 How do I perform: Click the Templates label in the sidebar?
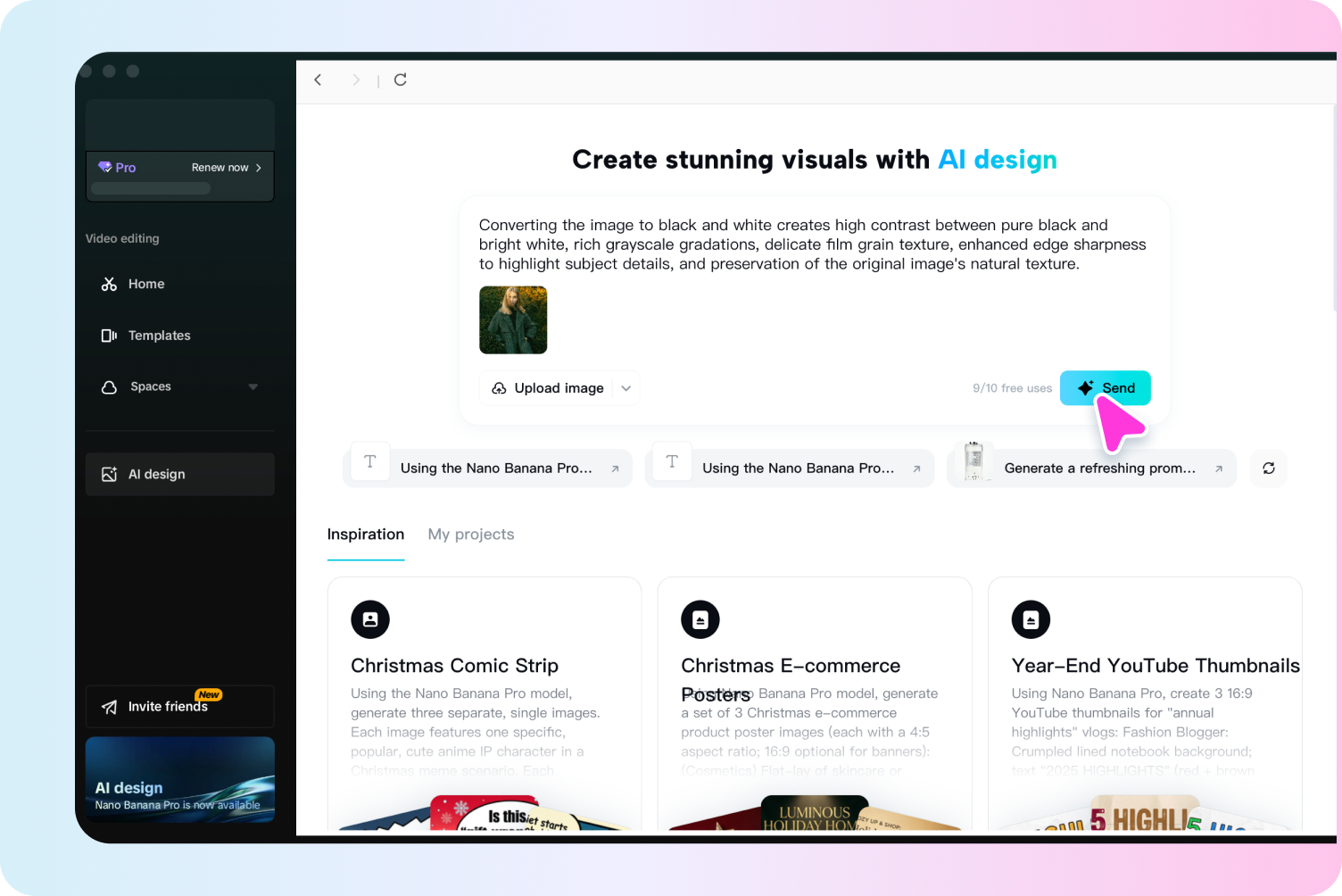(160, 336)
